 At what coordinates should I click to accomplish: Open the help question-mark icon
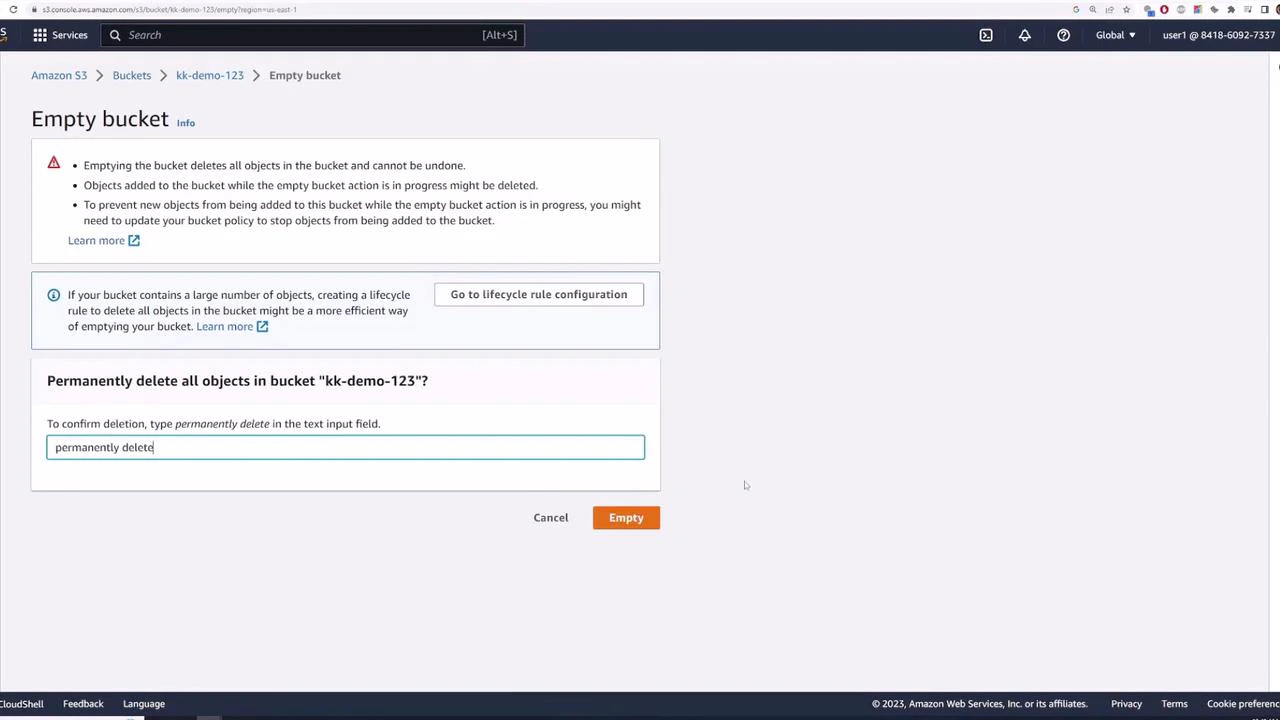pyautogui.click(x=1063, y=35)
